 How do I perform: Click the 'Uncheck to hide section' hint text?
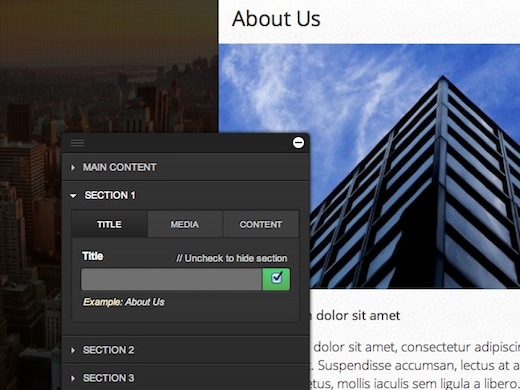coord(232,258)
